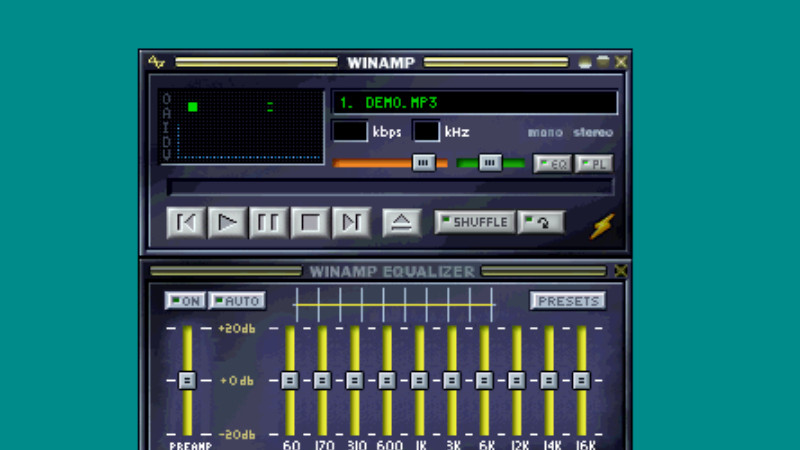Toggle the EQ window button

coord(552,163)
